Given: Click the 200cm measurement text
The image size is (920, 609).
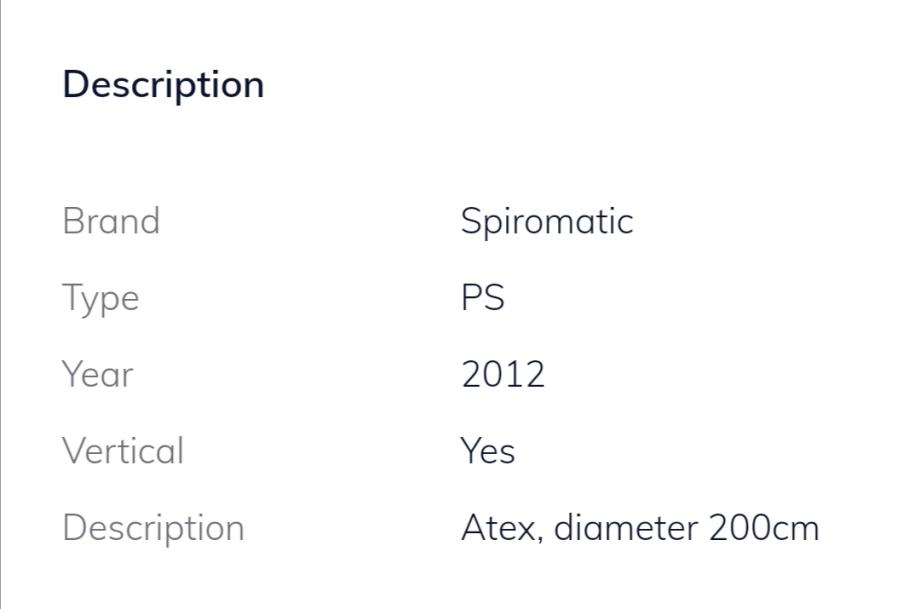Looking at the screenshot, I should click(x=765, y=528).
